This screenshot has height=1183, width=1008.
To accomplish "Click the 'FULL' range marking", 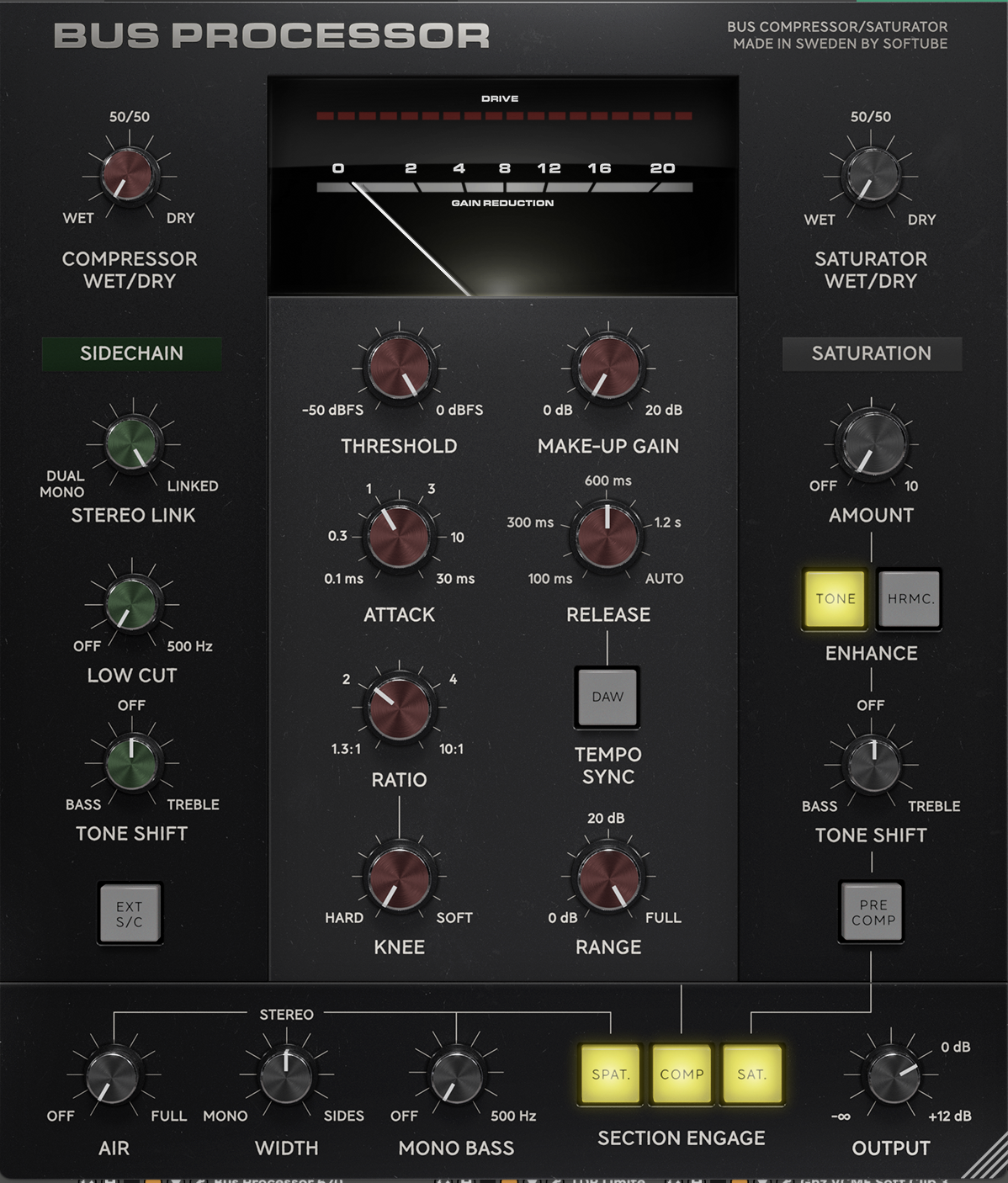I will (x=663, y=918).
